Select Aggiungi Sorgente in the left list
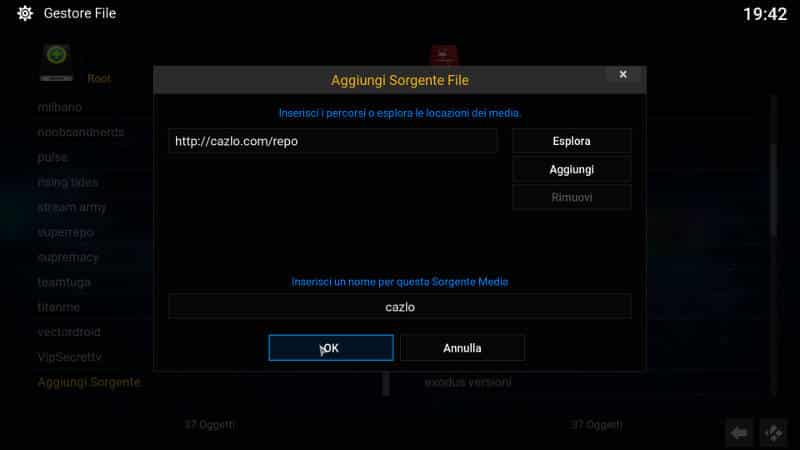The width and height of the screenshot is (800, 450). [89, 382]
